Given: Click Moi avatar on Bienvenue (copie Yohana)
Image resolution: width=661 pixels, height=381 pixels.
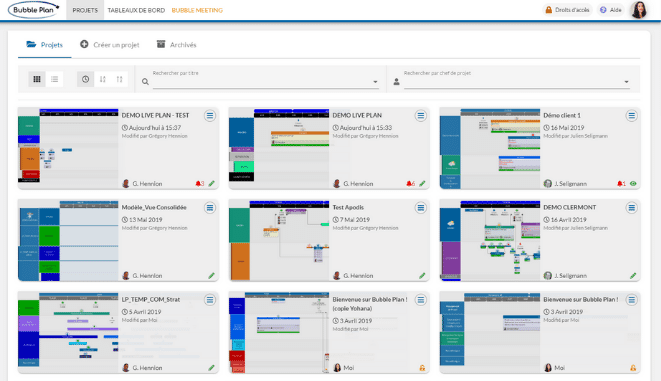Looking at the screenshot, I should point(337,368).
